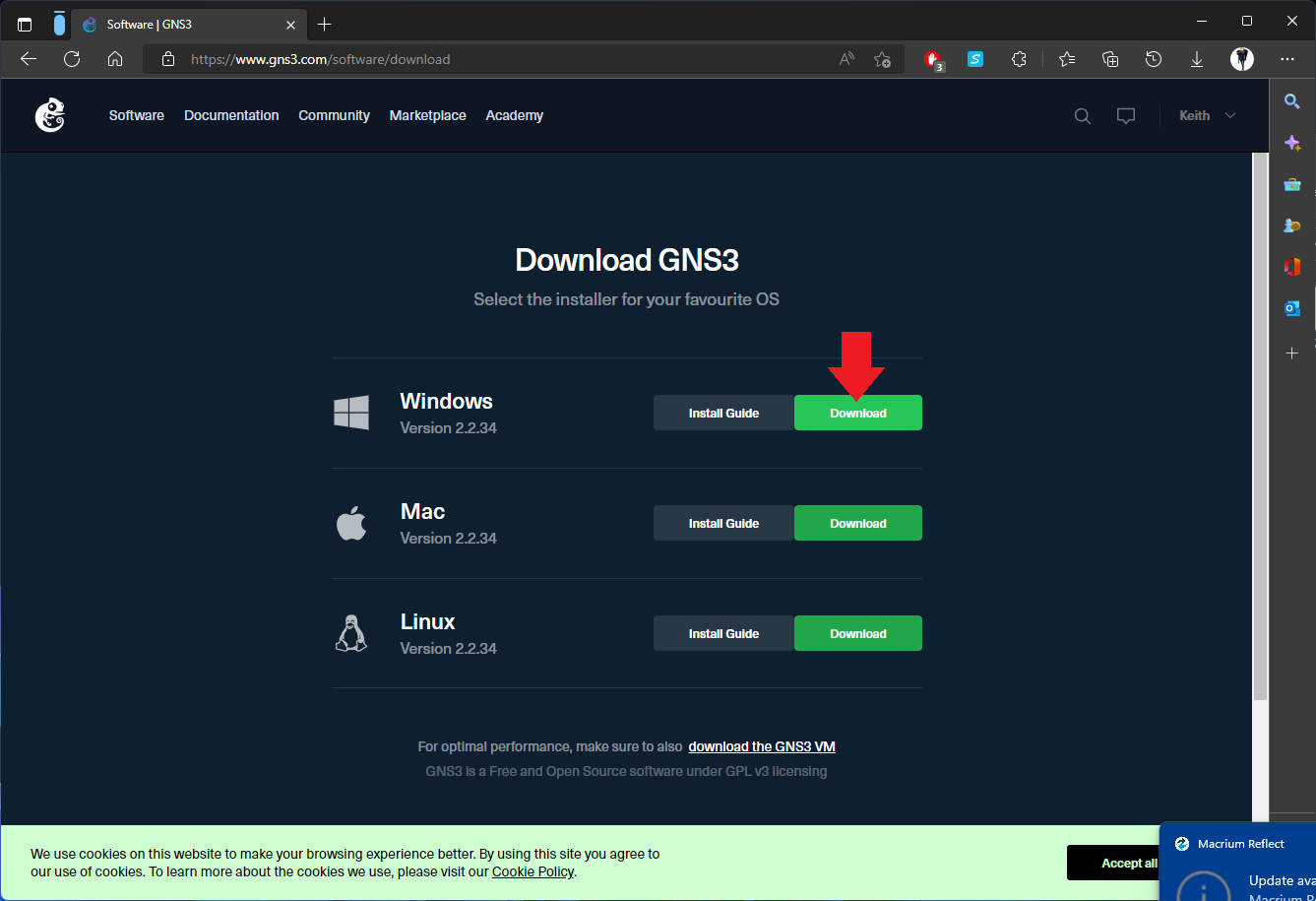
Task: Open Outlook from the Edge sidebar
Action: point(1291,308)
